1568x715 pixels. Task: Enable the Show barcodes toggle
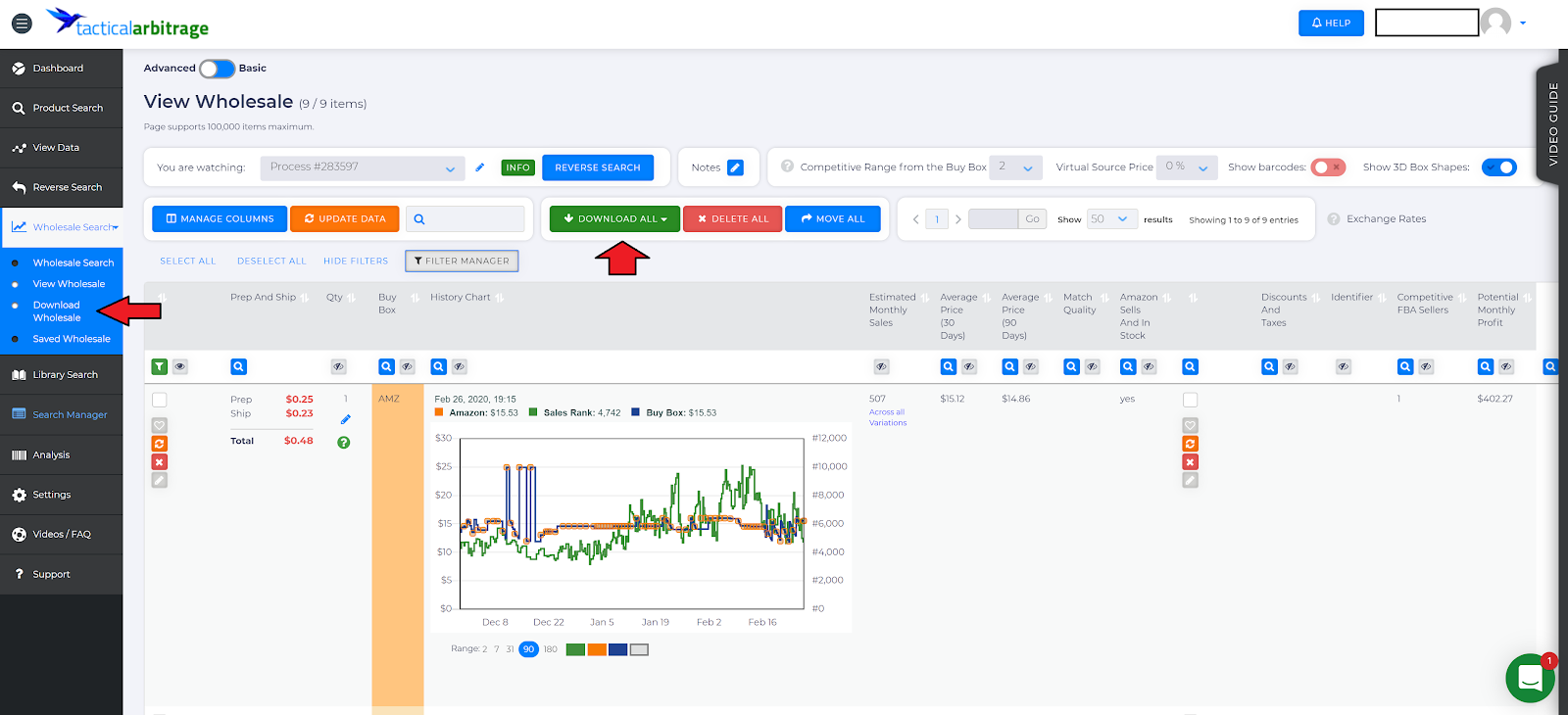click(x=1328, y=167)
